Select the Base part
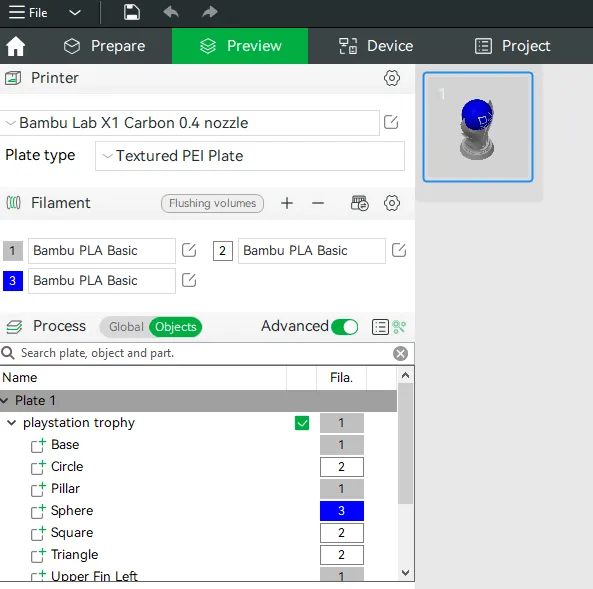This screenshot has width=593, height=589. (x=65, y=445)
